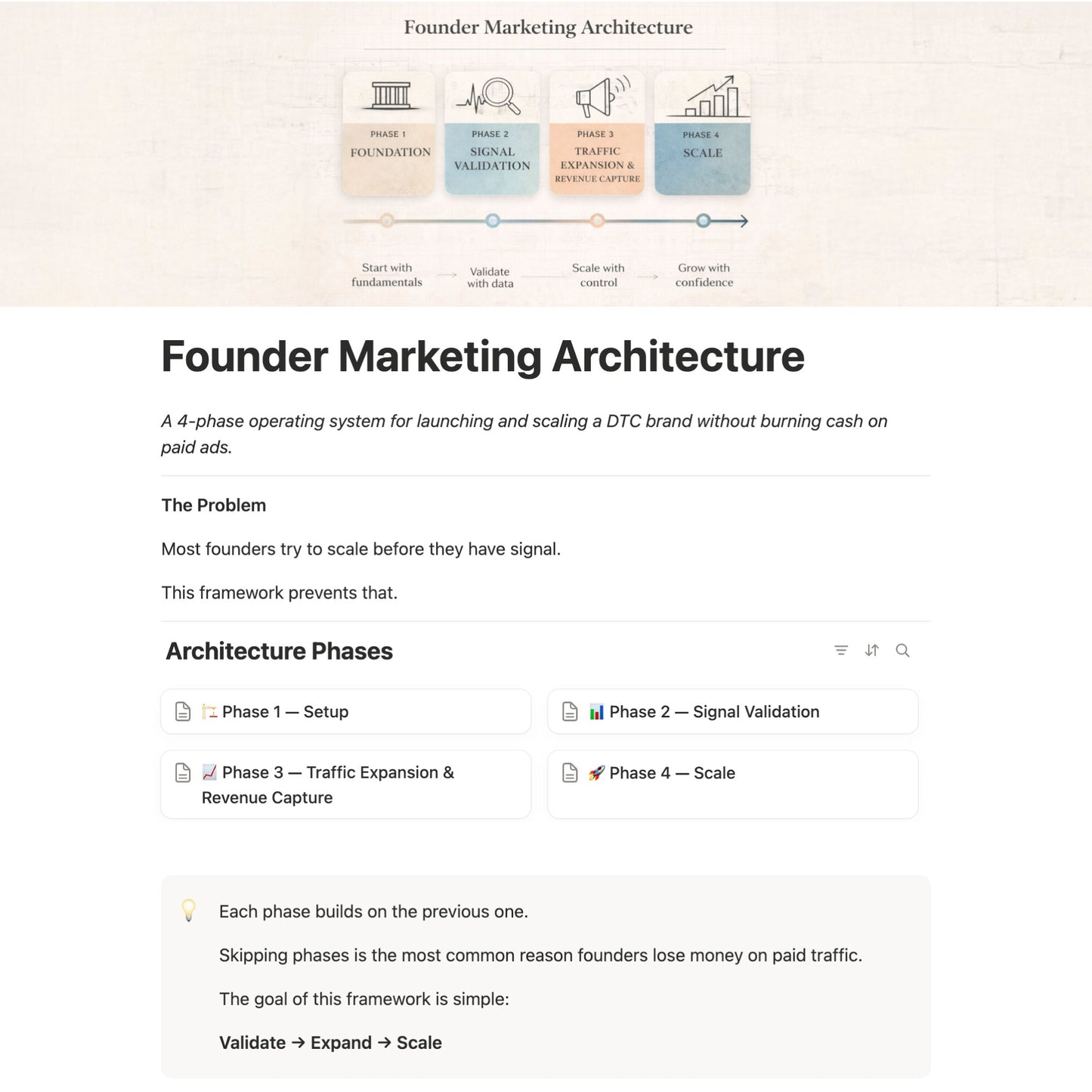Screen dimensions: 1092x1092
Task: Click the bar chart emoji on Phase 2 card
Action: point(596,711)
